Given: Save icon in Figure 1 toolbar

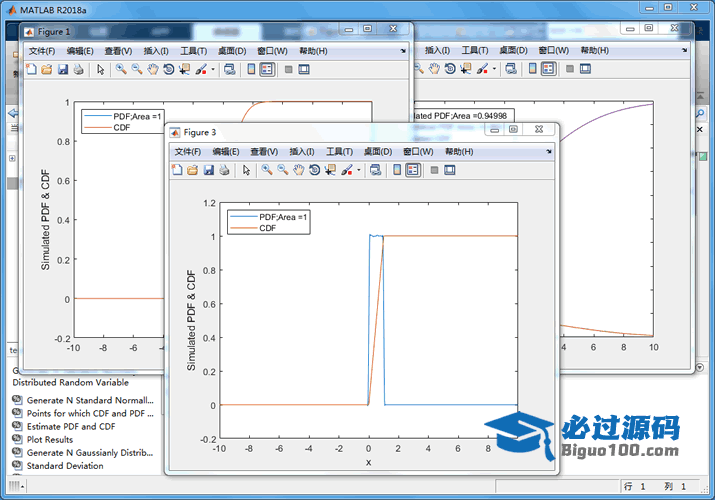Looking at the screenshot, I should pyautogui.click(x=62, y=69).
